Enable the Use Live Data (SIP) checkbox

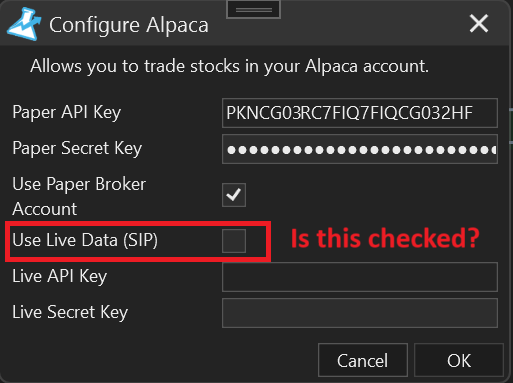click(x=234, y=240)
